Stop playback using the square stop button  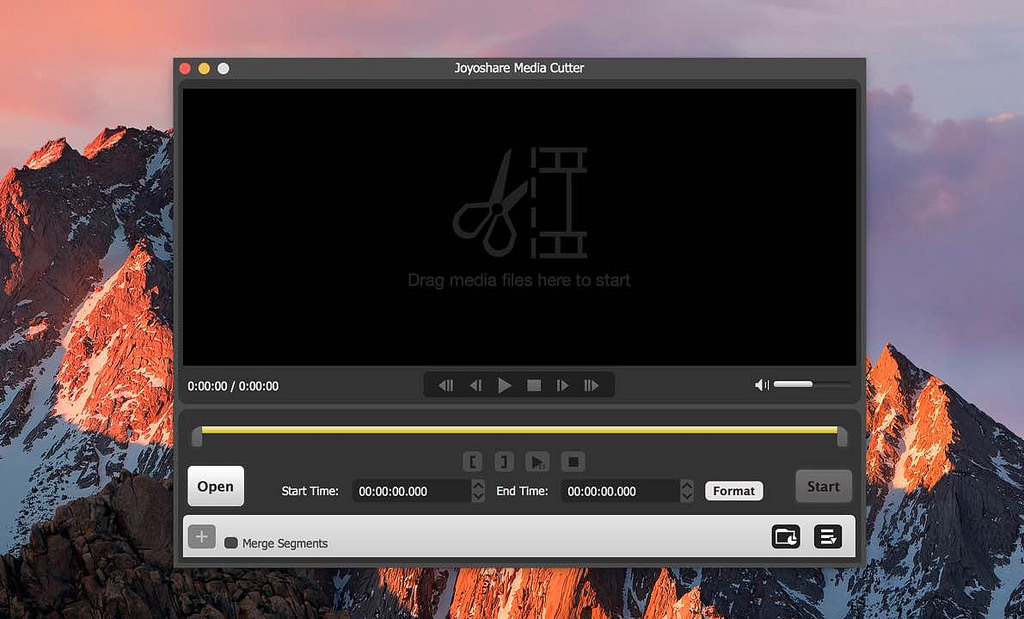[534, 384]
